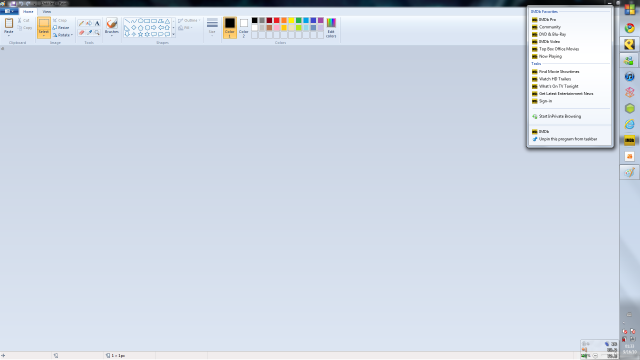Click the Fill with color bucket
640x360 pixels.
(x=89, y=24)
